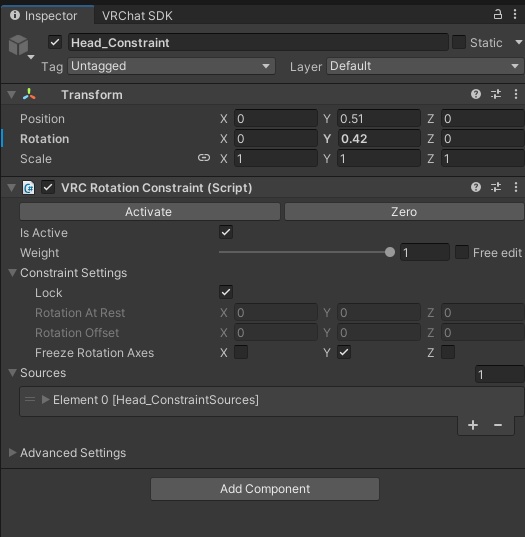Click the Rotation Z field

[x=483, y=138]
